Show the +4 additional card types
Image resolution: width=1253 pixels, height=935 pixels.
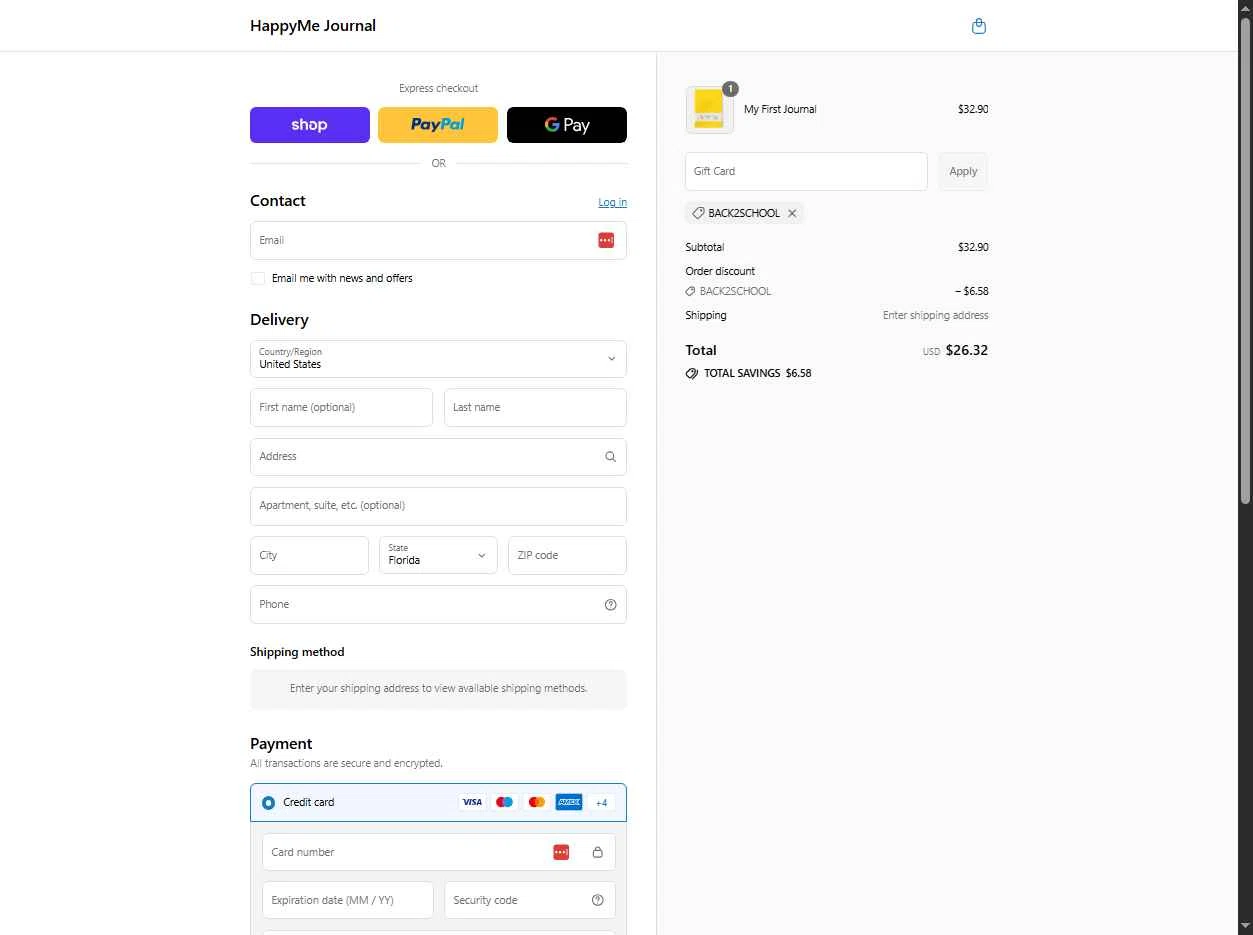601,802
